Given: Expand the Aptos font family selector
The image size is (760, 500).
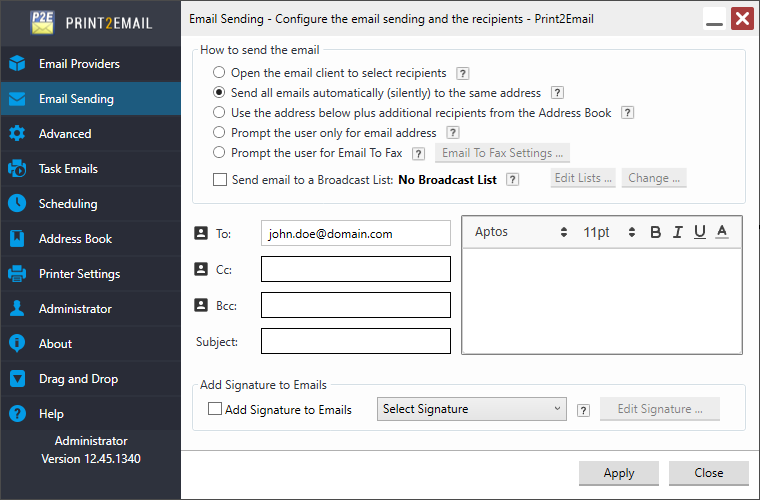Looking at the screenshot, I should pyautogui.click(x=520, y=232).
